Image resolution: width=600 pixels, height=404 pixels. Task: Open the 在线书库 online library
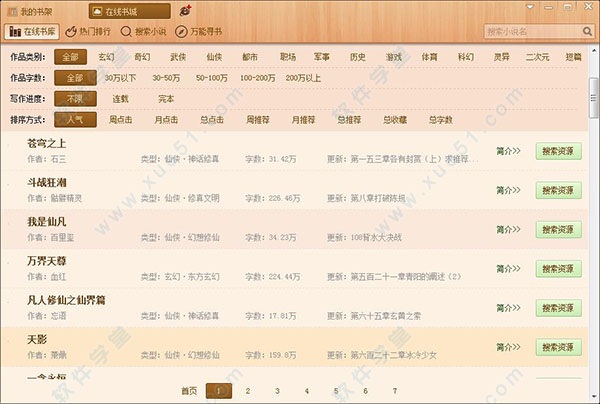32,31
